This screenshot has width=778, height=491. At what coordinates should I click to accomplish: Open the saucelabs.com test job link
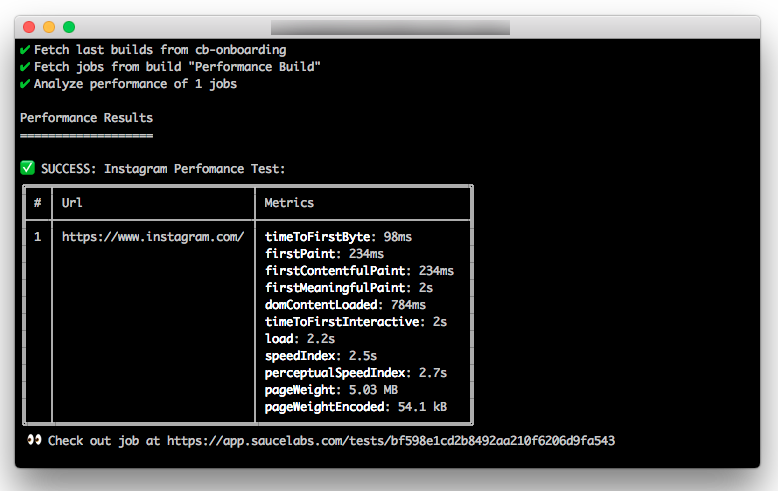[390, 440]
